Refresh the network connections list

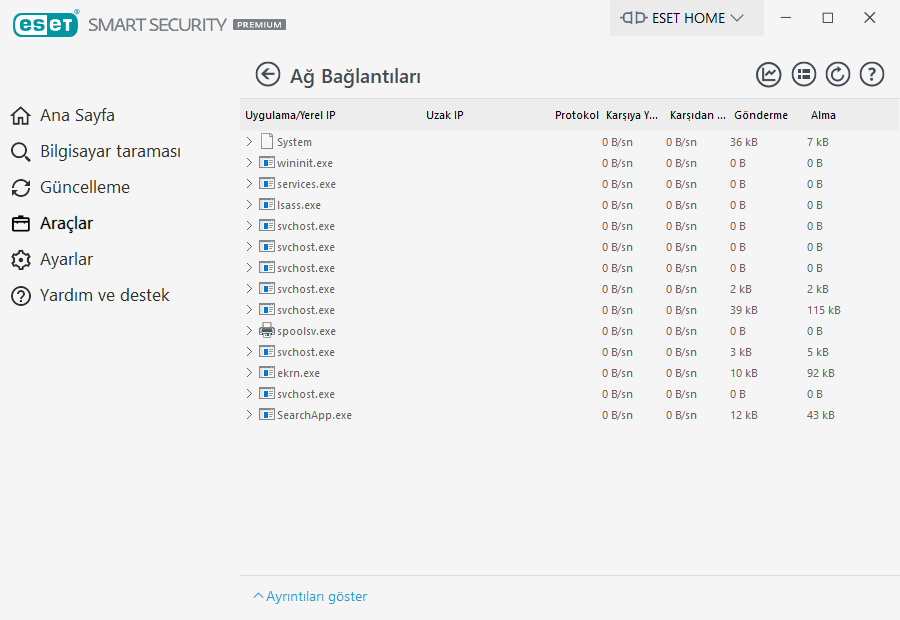click(838, 75)
